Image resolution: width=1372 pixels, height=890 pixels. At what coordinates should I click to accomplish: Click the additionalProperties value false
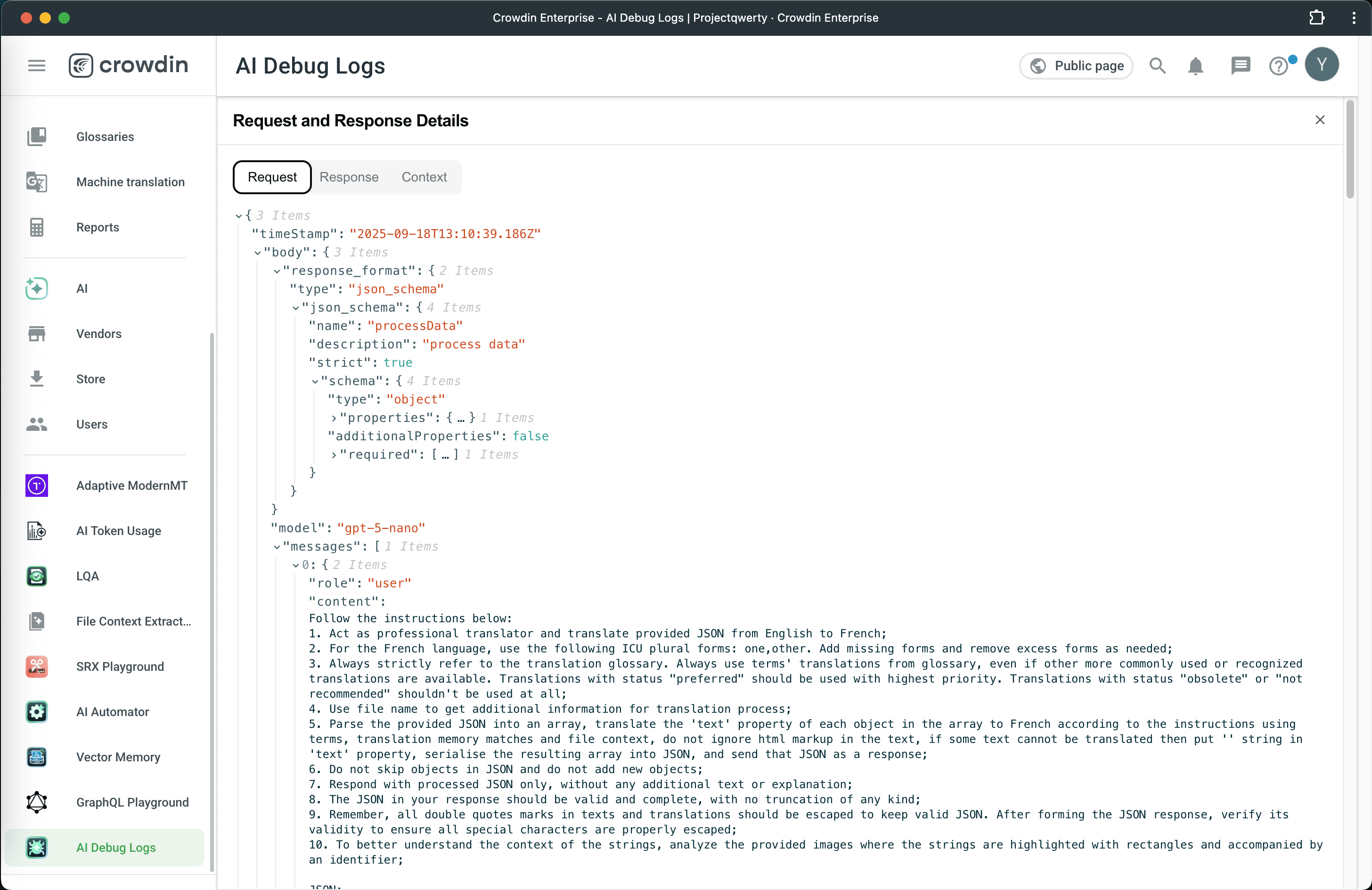531,436
